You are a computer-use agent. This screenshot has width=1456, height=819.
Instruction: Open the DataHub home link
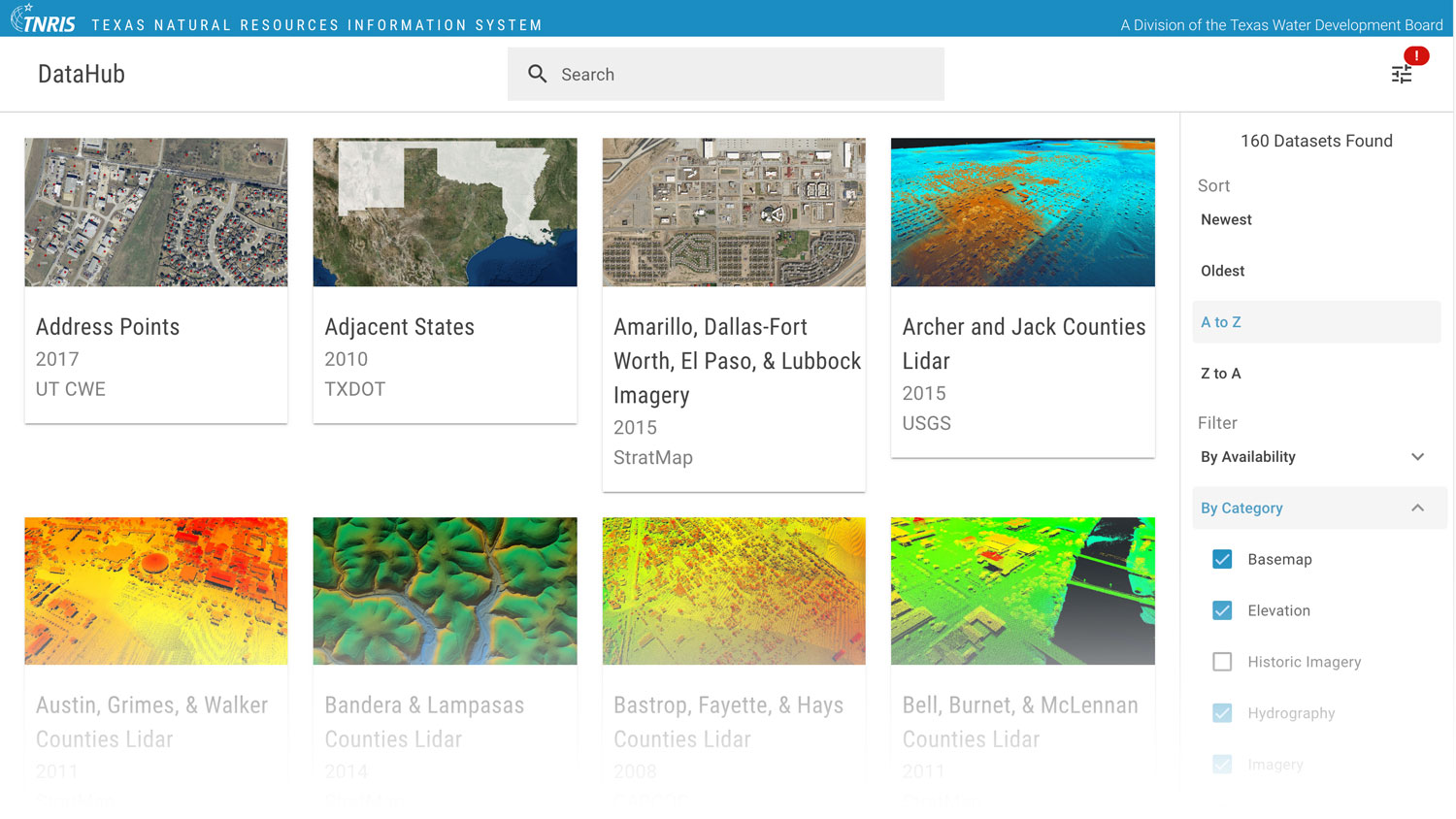tap(82, 74)
